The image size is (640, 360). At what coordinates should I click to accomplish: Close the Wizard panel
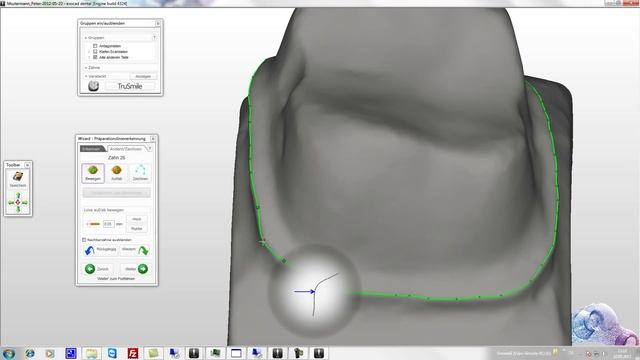point(153,139)
